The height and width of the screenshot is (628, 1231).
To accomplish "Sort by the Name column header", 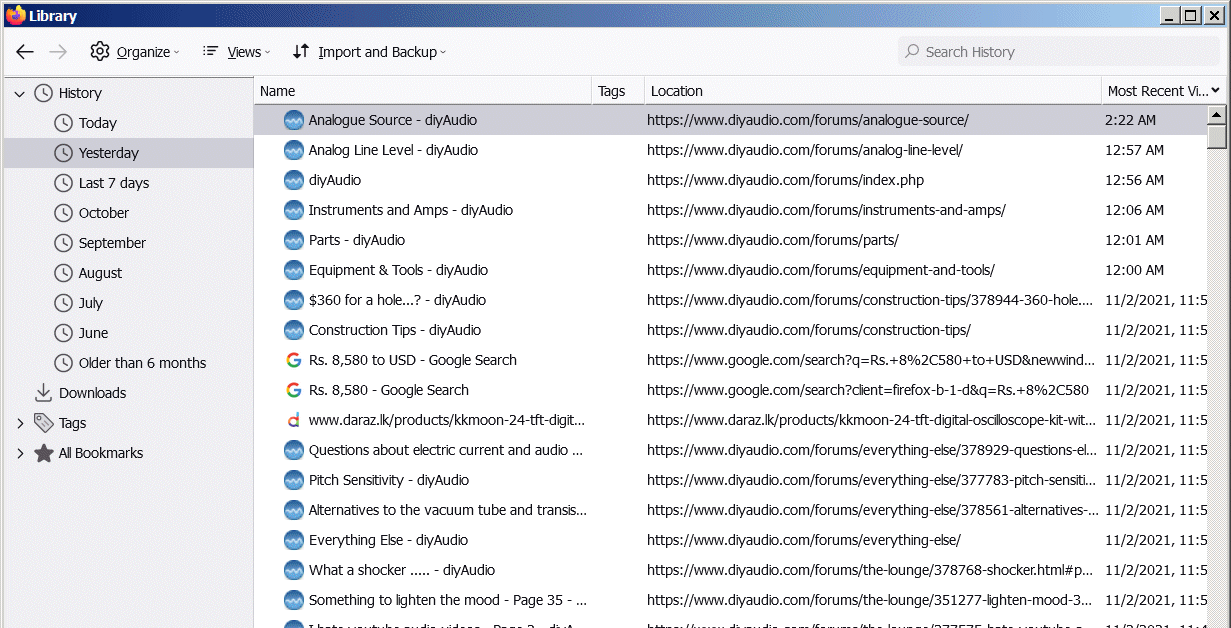I will point(423,91).
